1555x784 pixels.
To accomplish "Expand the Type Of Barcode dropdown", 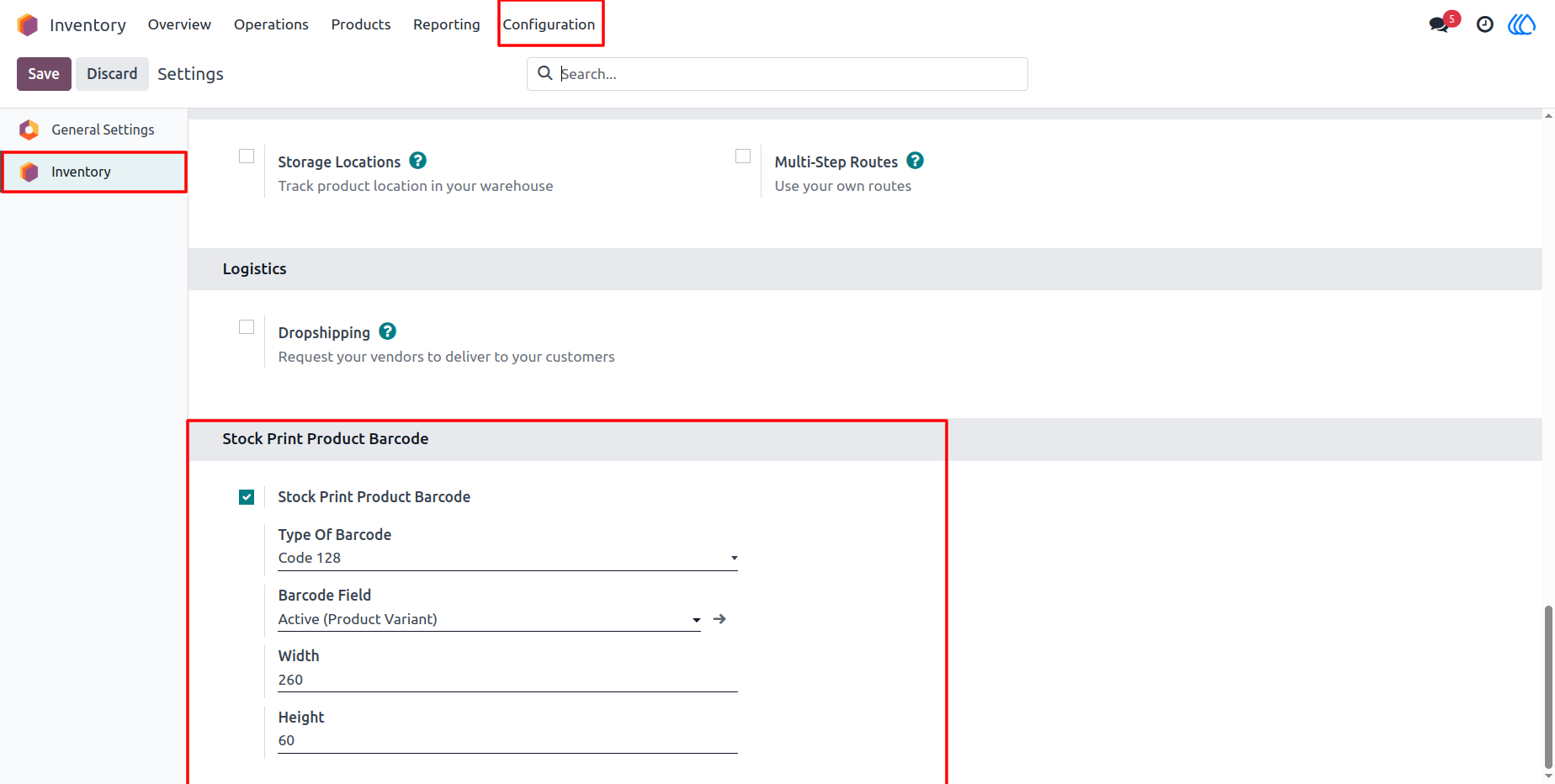I will pos(507,558).
